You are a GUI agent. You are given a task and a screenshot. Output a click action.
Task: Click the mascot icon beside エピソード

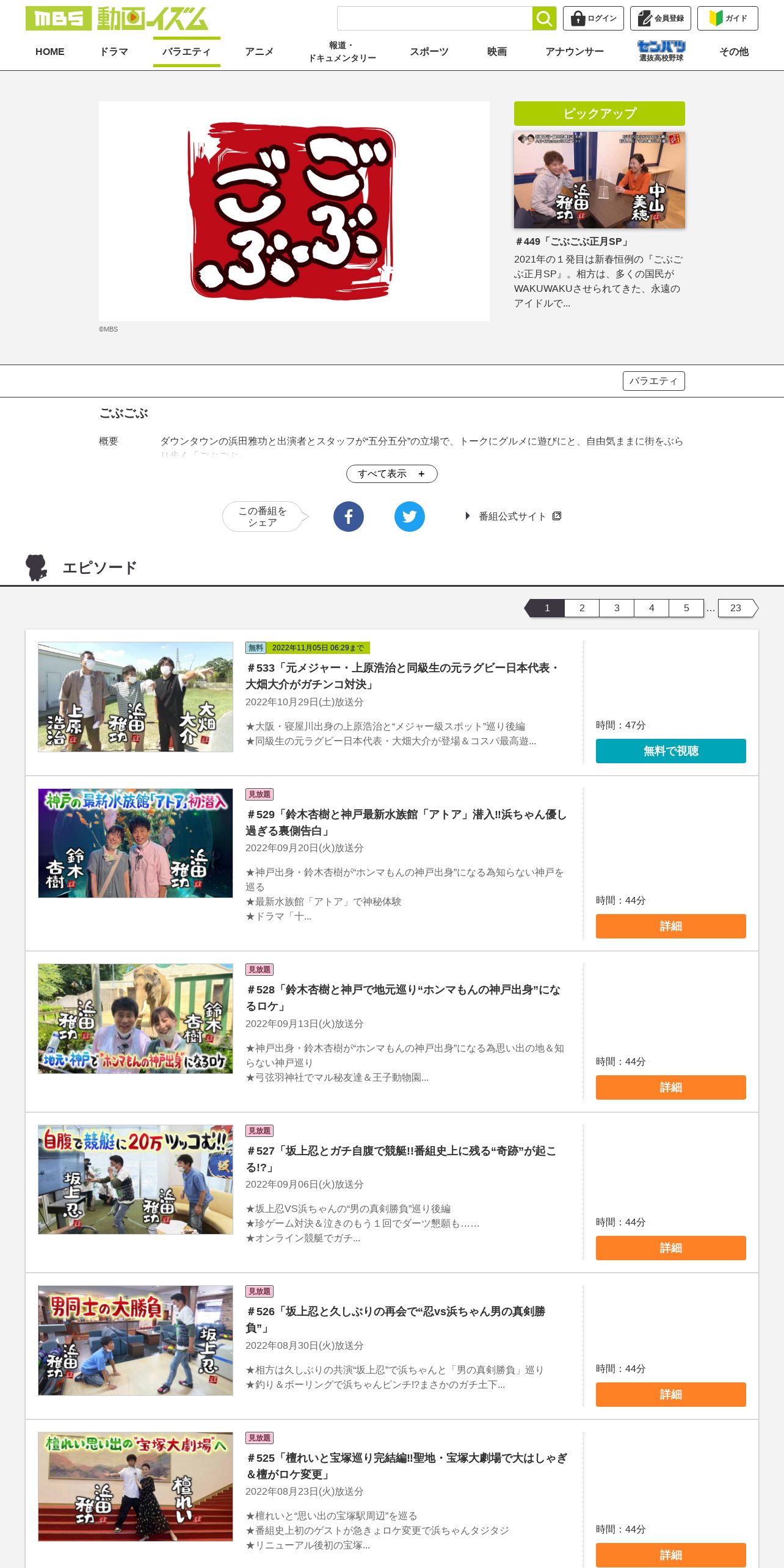coord(37,567)
